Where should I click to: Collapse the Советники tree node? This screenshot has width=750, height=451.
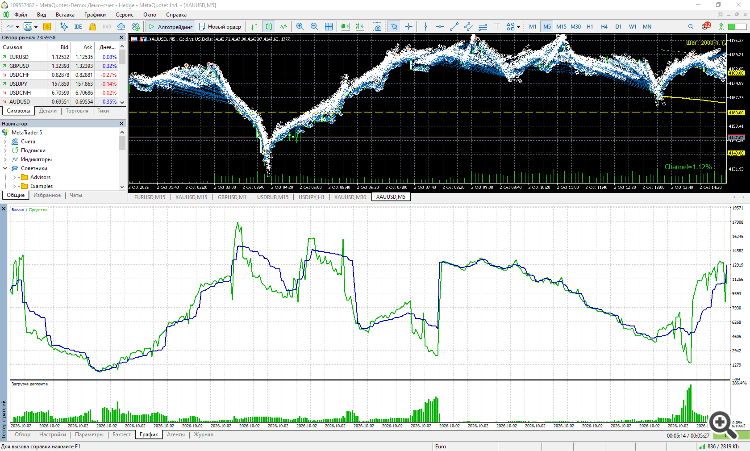[x=5, y=168]
